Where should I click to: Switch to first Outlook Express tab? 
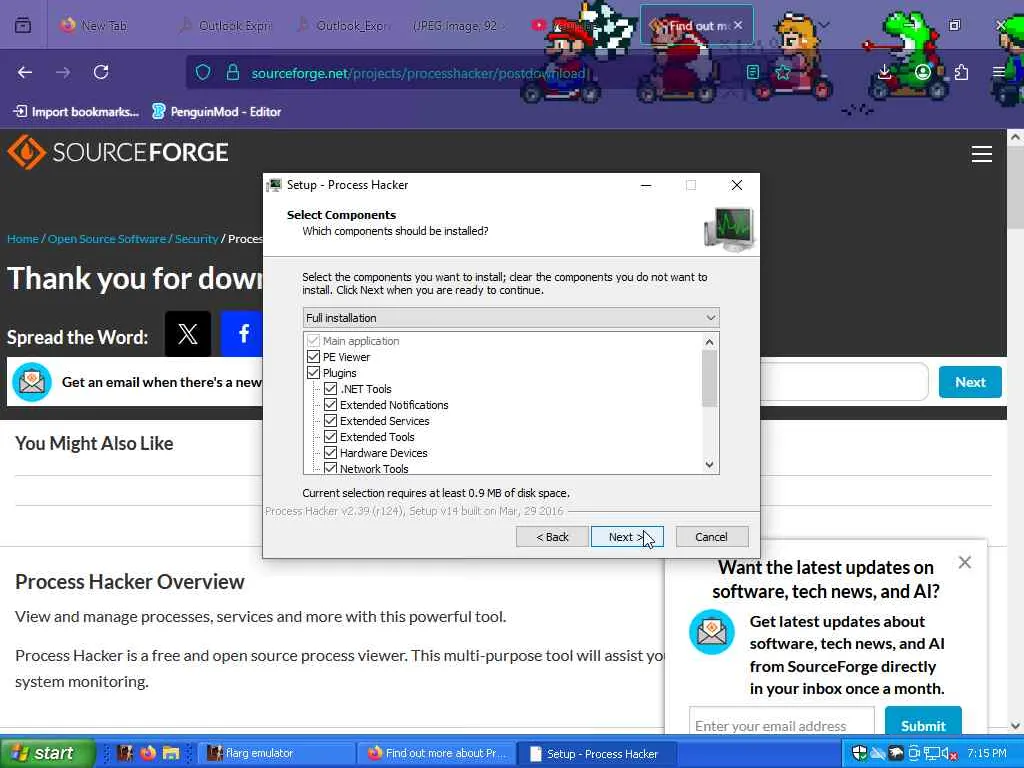coord(225,25)
